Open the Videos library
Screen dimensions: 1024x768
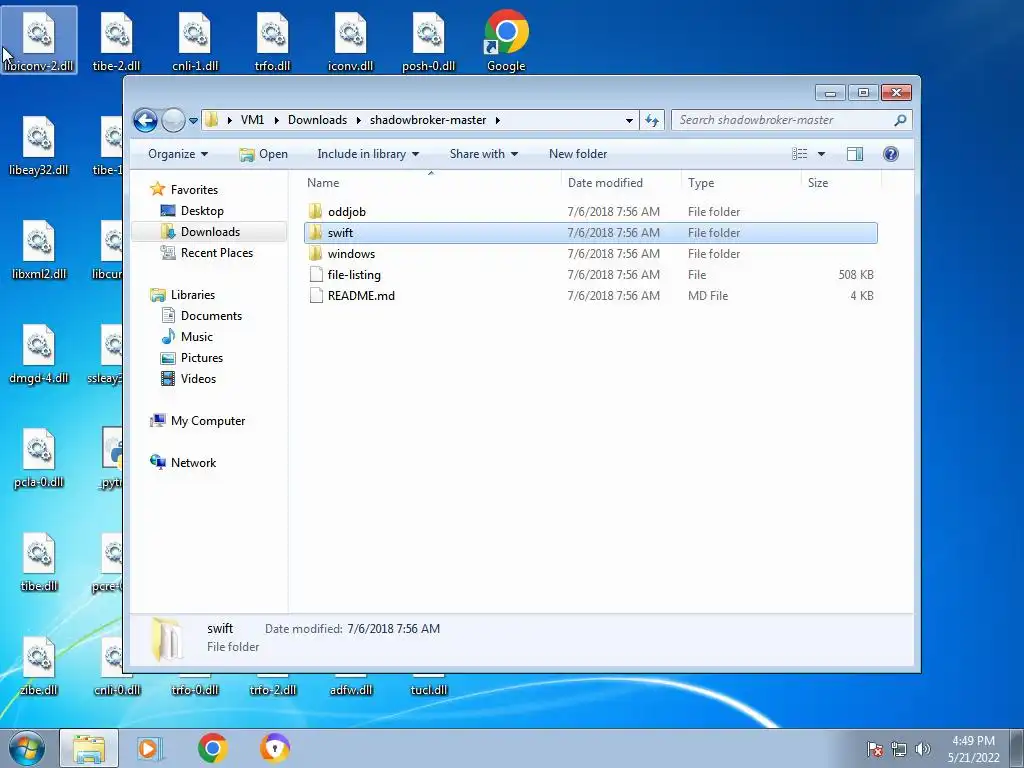point(198,378)
